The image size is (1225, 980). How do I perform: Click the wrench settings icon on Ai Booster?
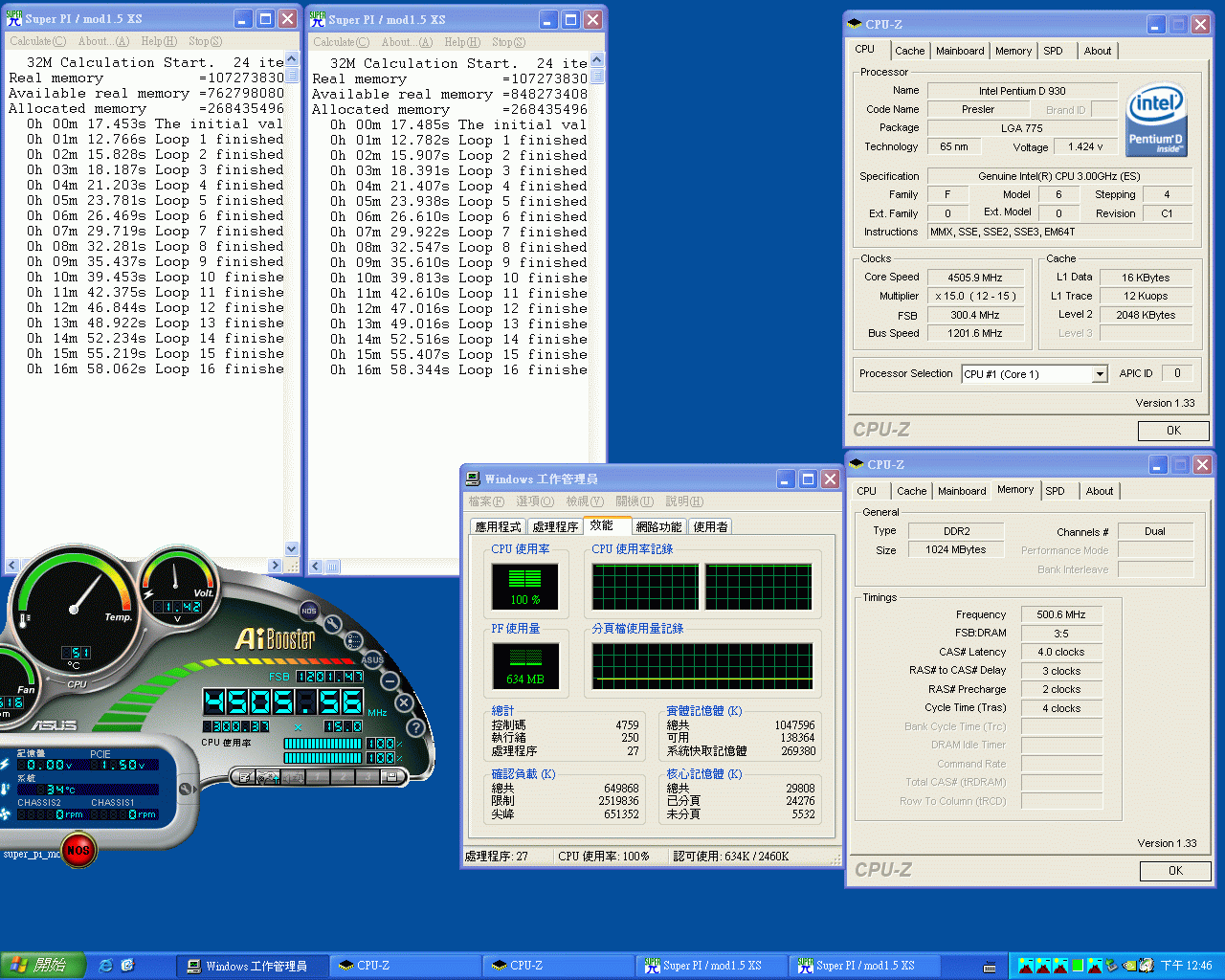tap(332, 624)
